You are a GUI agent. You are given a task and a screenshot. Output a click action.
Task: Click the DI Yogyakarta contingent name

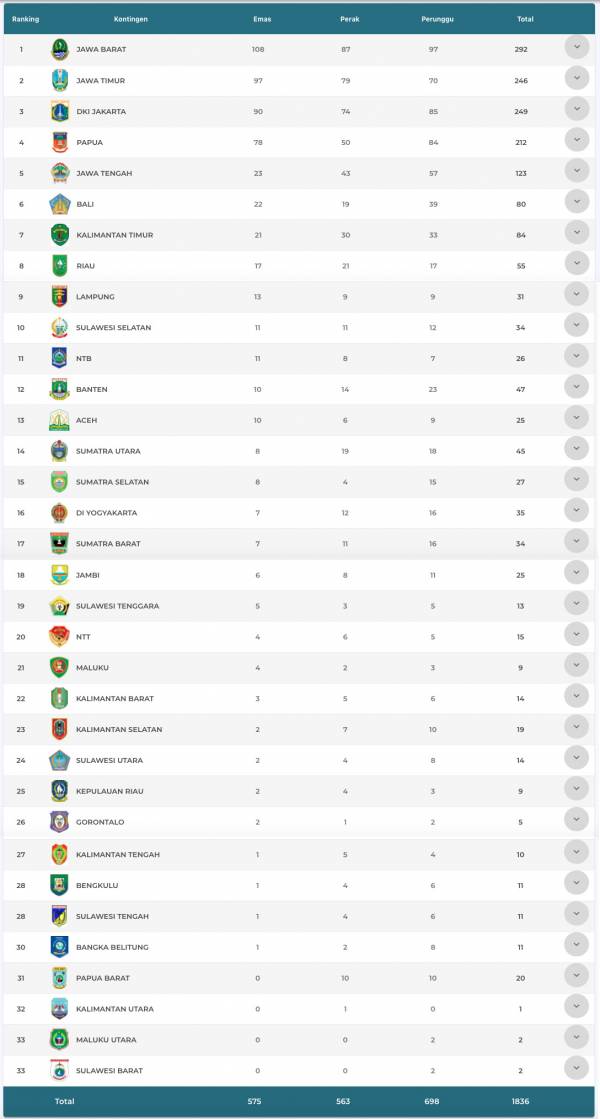coord(107,513)
